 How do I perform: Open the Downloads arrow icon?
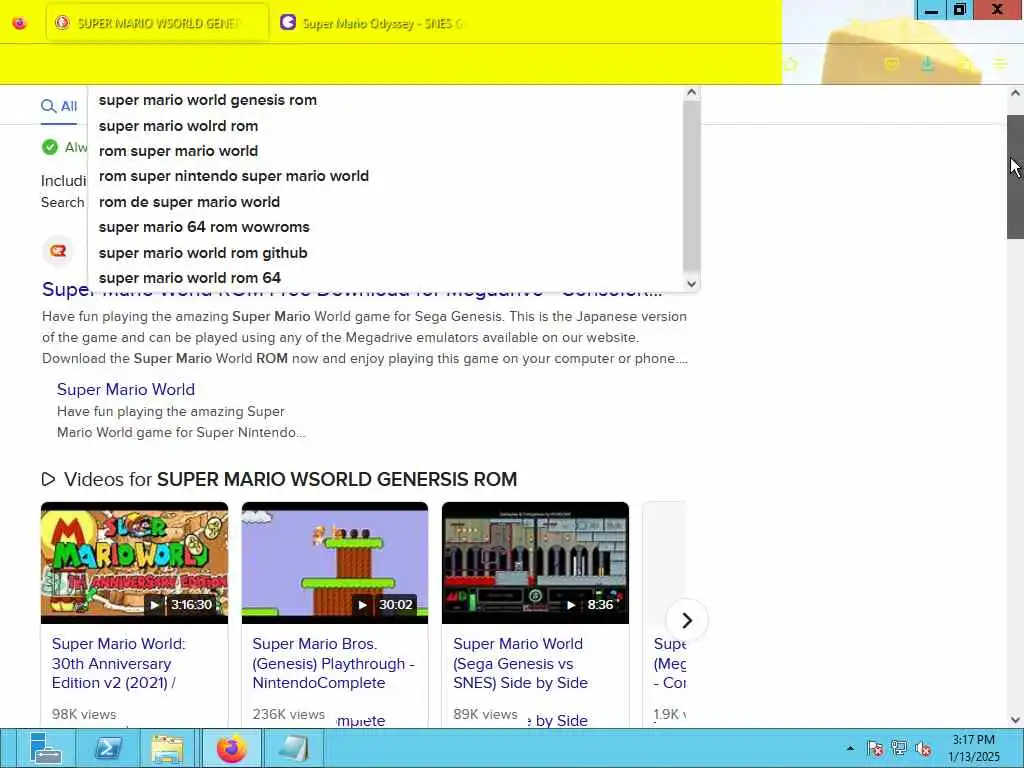click(927, 64)
